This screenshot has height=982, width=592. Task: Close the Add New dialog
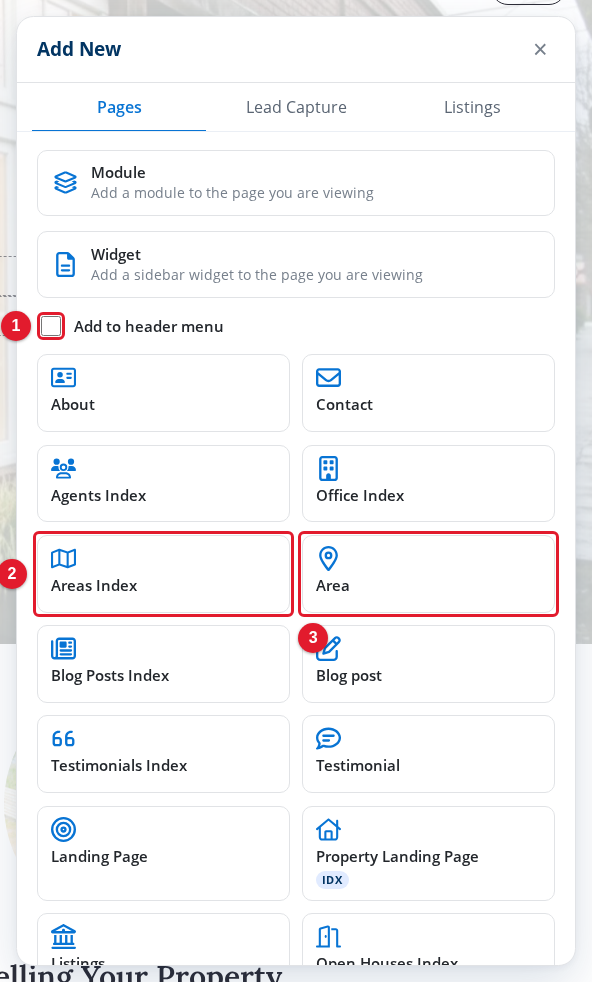tap(540, 49)
